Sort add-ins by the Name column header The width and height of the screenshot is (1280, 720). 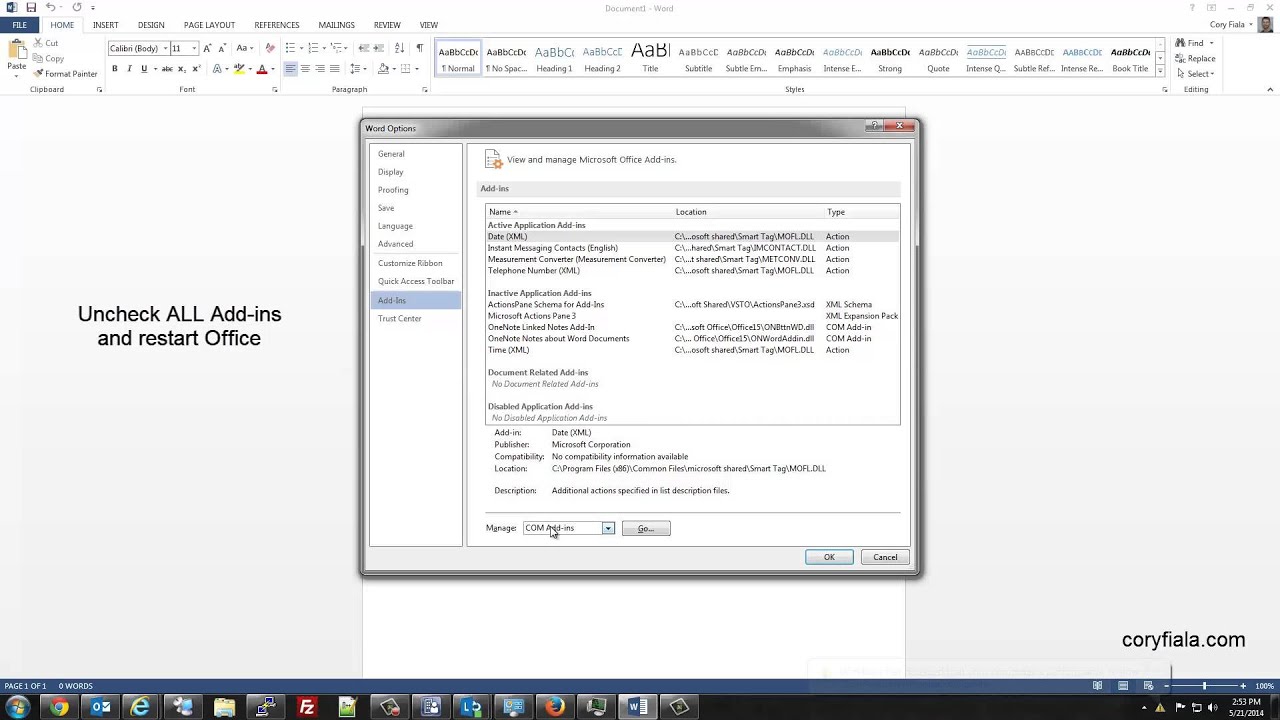click(x=580, y=212)
